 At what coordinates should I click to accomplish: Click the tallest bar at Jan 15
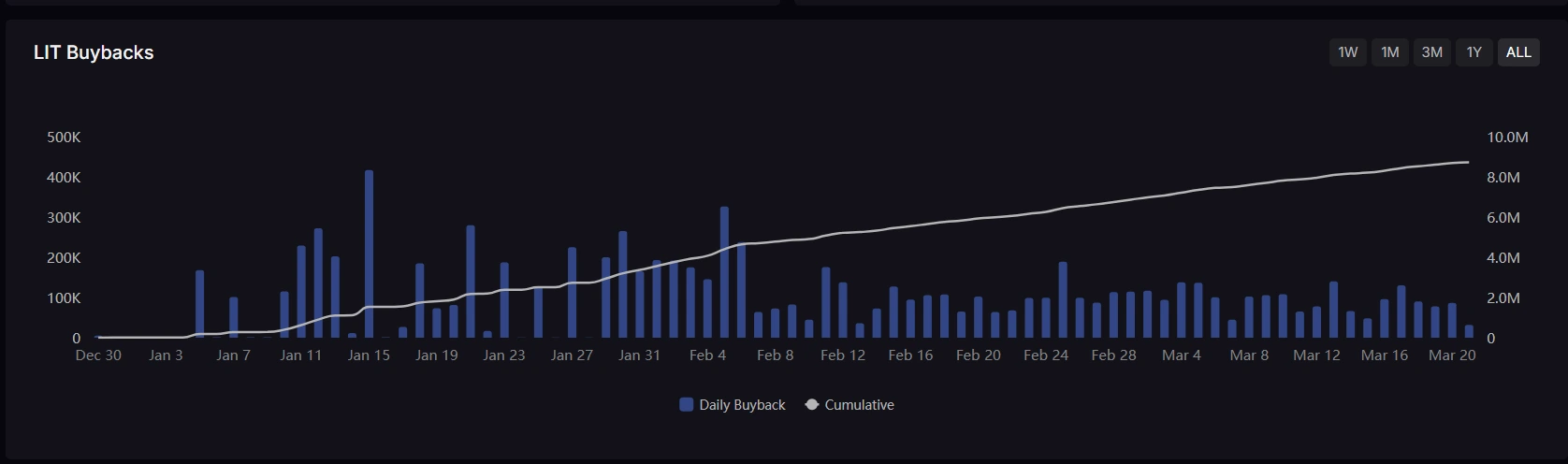(x=369, y=254)
